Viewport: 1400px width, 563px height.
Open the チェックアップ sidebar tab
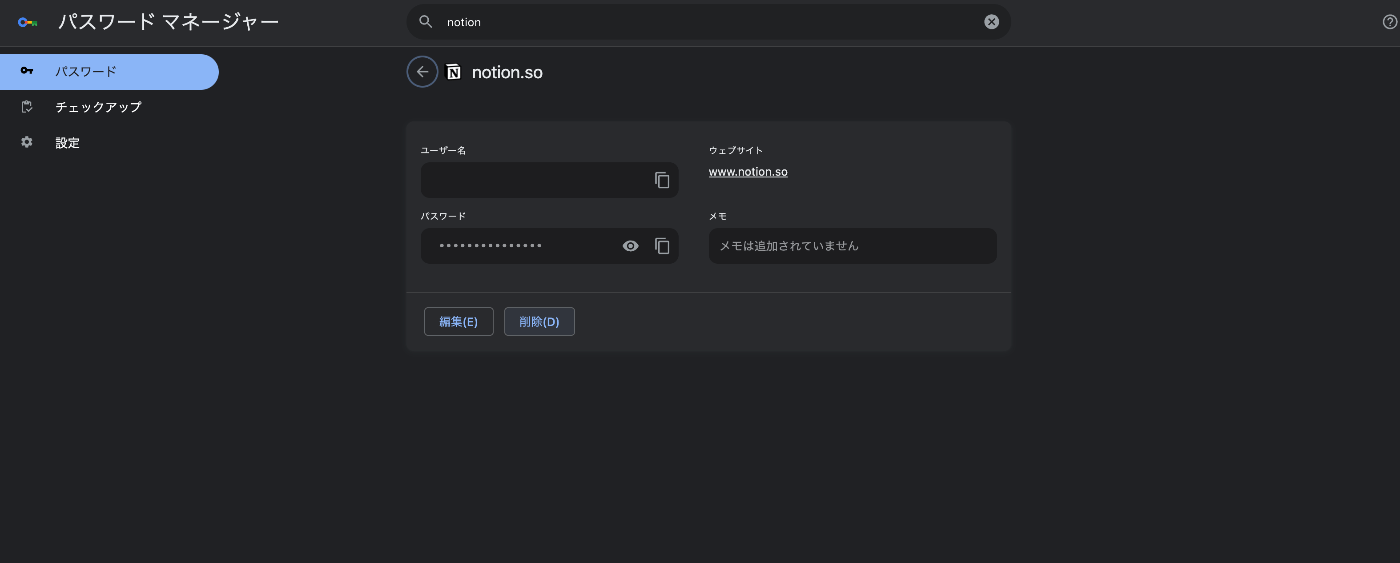(109, 107)
